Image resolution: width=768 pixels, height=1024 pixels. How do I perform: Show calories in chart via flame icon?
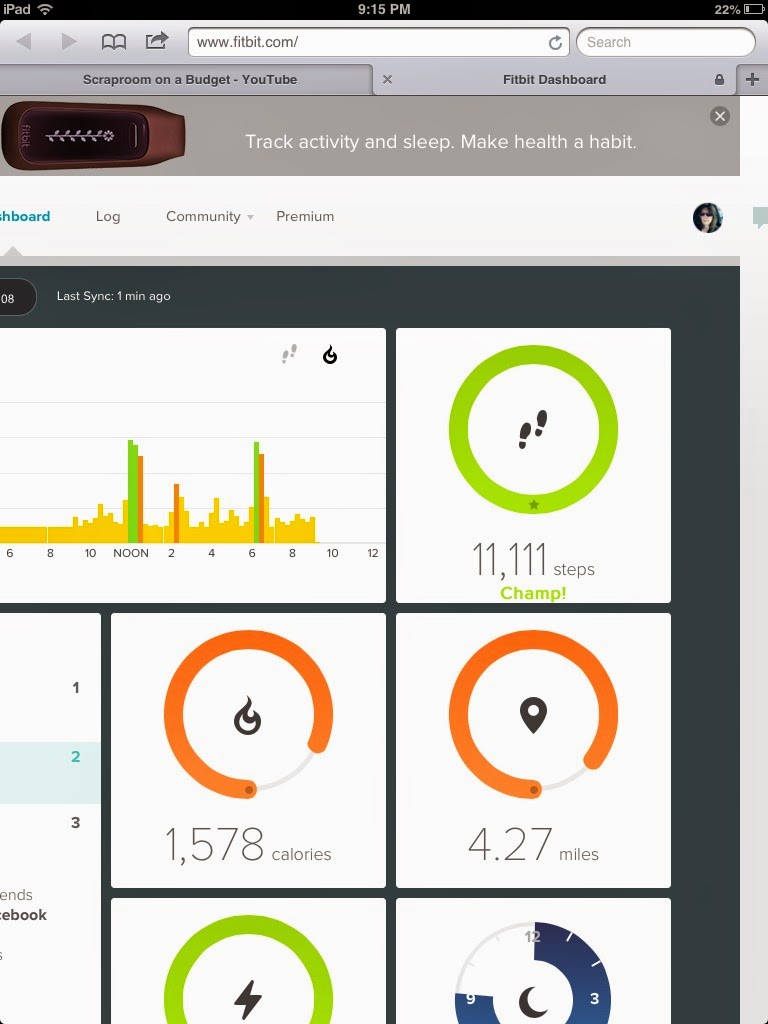click(x=330, y=355)
